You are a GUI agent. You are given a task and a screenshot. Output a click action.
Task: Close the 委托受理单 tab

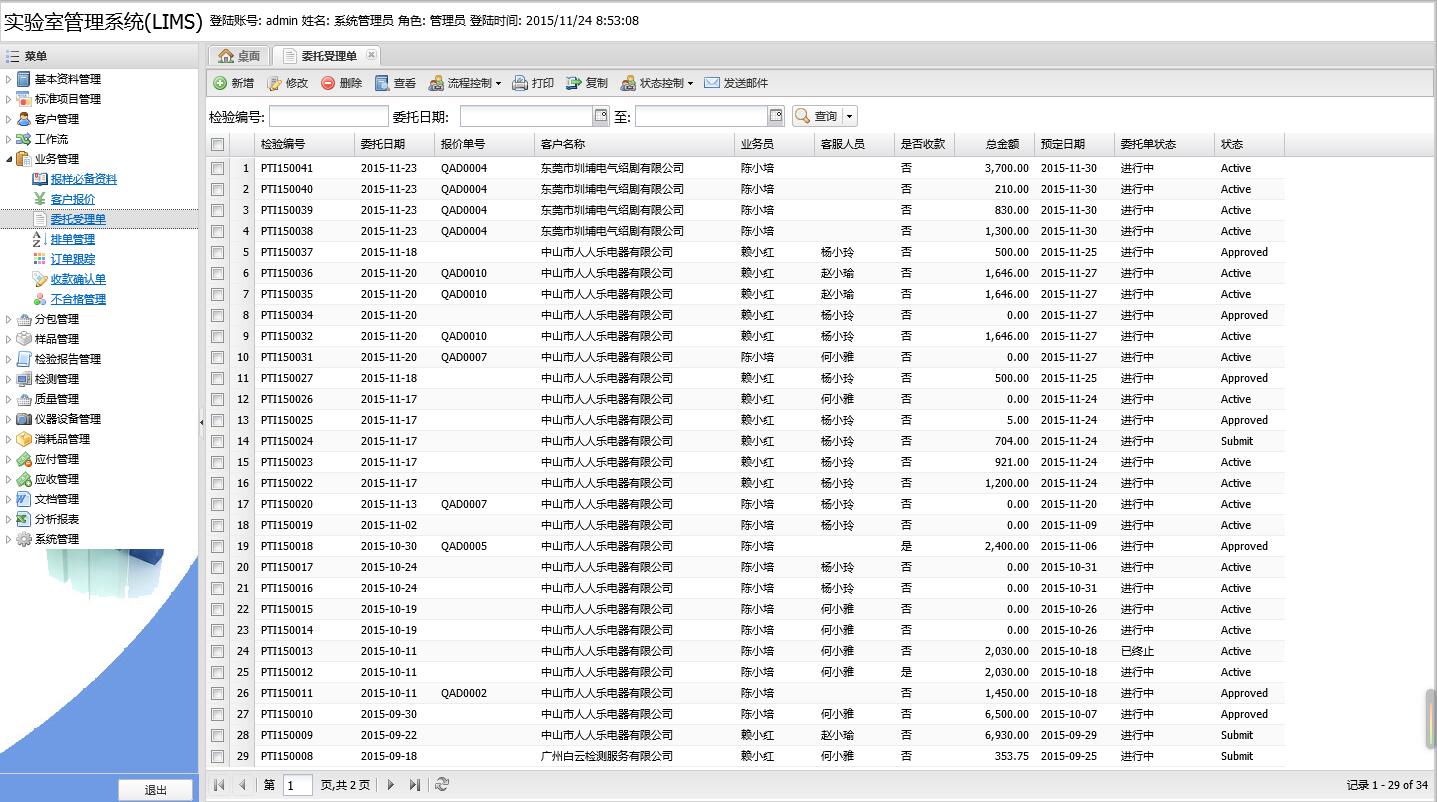[x=371, y=55]
